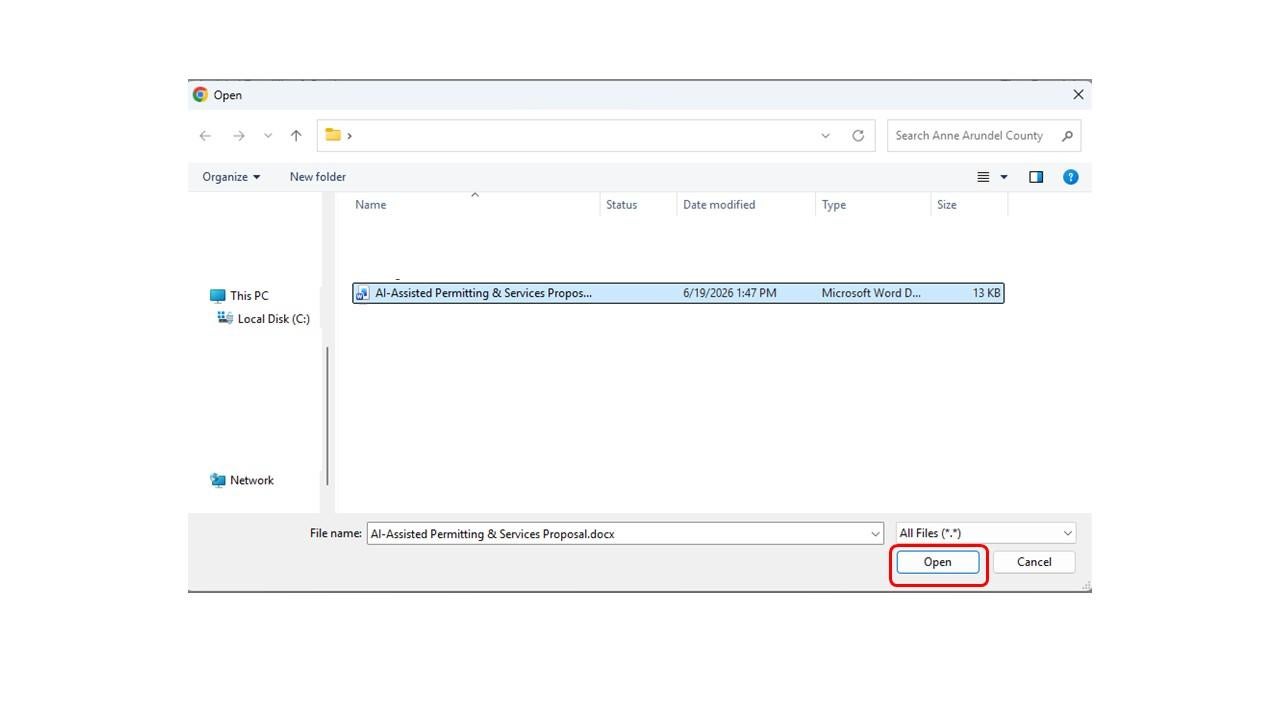Go up one folder level

point(296,136)
